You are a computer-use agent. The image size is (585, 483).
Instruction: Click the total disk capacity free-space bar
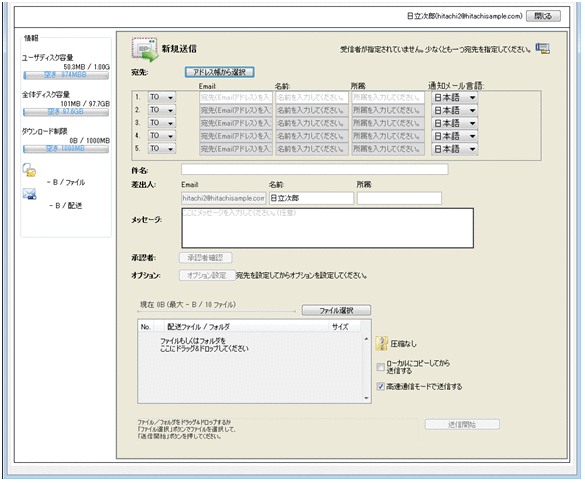point(66,112)
